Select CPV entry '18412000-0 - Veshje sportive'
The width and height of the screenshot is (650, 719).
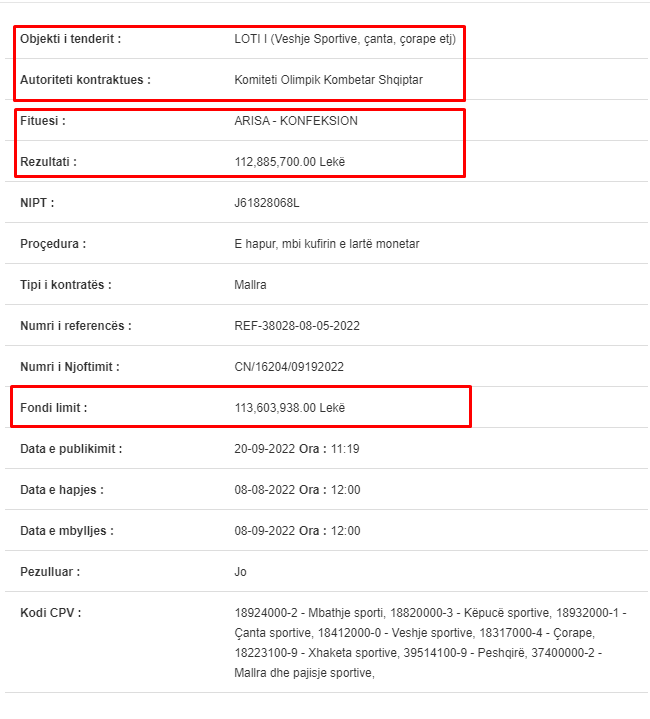click(395, 633)
